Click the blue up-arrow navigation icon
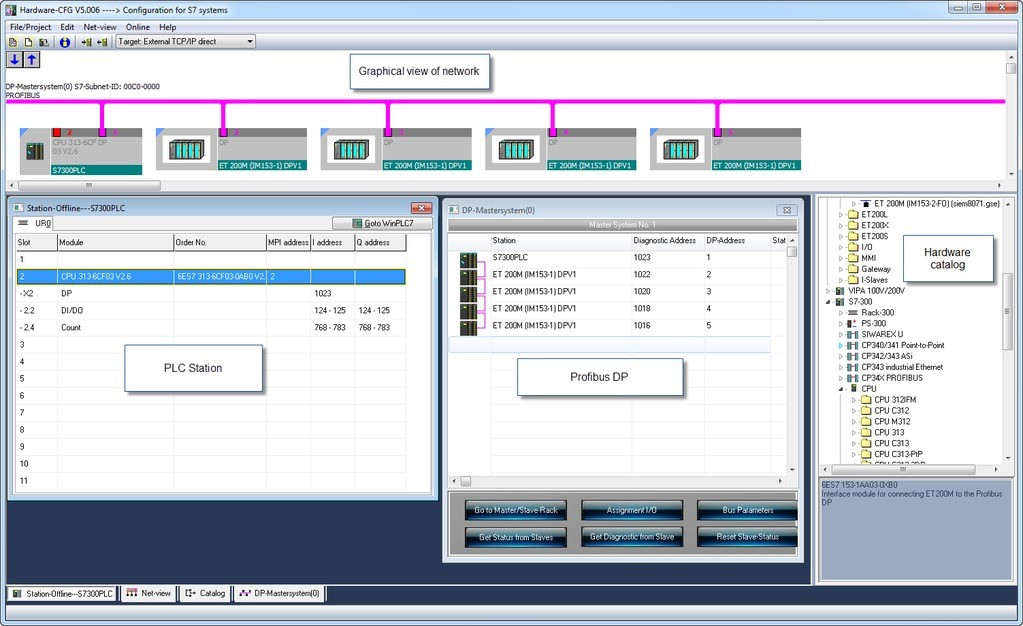 [32, 60]
